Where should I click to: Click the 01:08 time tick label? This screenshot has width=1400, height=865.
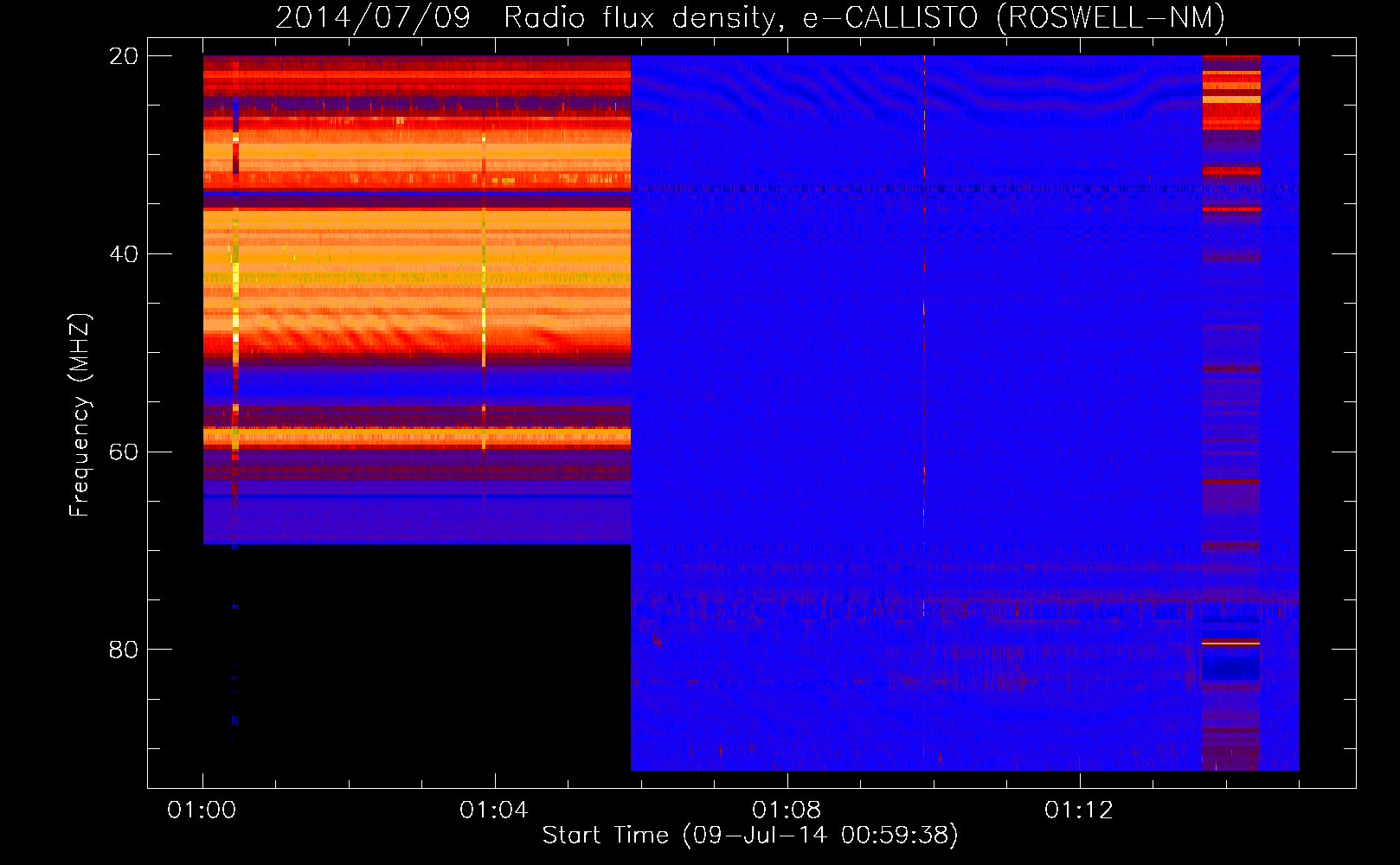click(787, 811)
